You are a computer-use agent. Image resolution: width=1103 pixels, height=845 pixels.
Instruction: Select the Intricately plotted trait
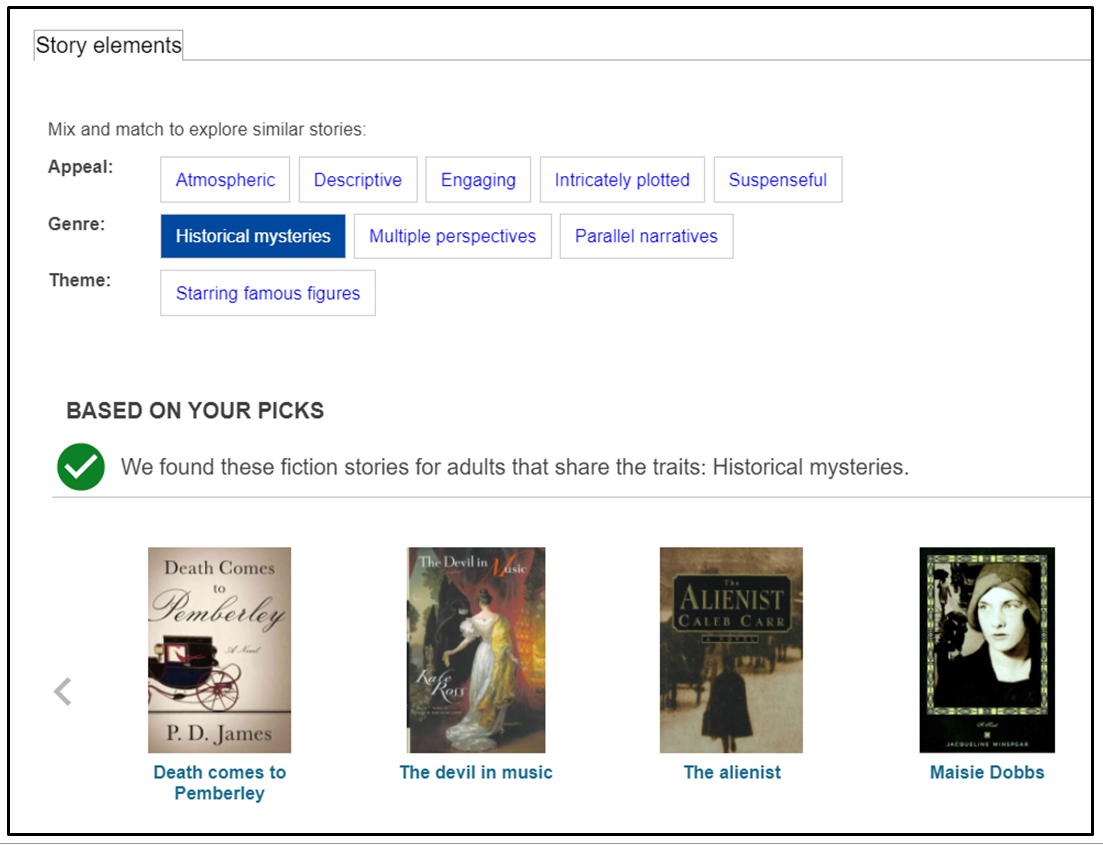(622, 179)
